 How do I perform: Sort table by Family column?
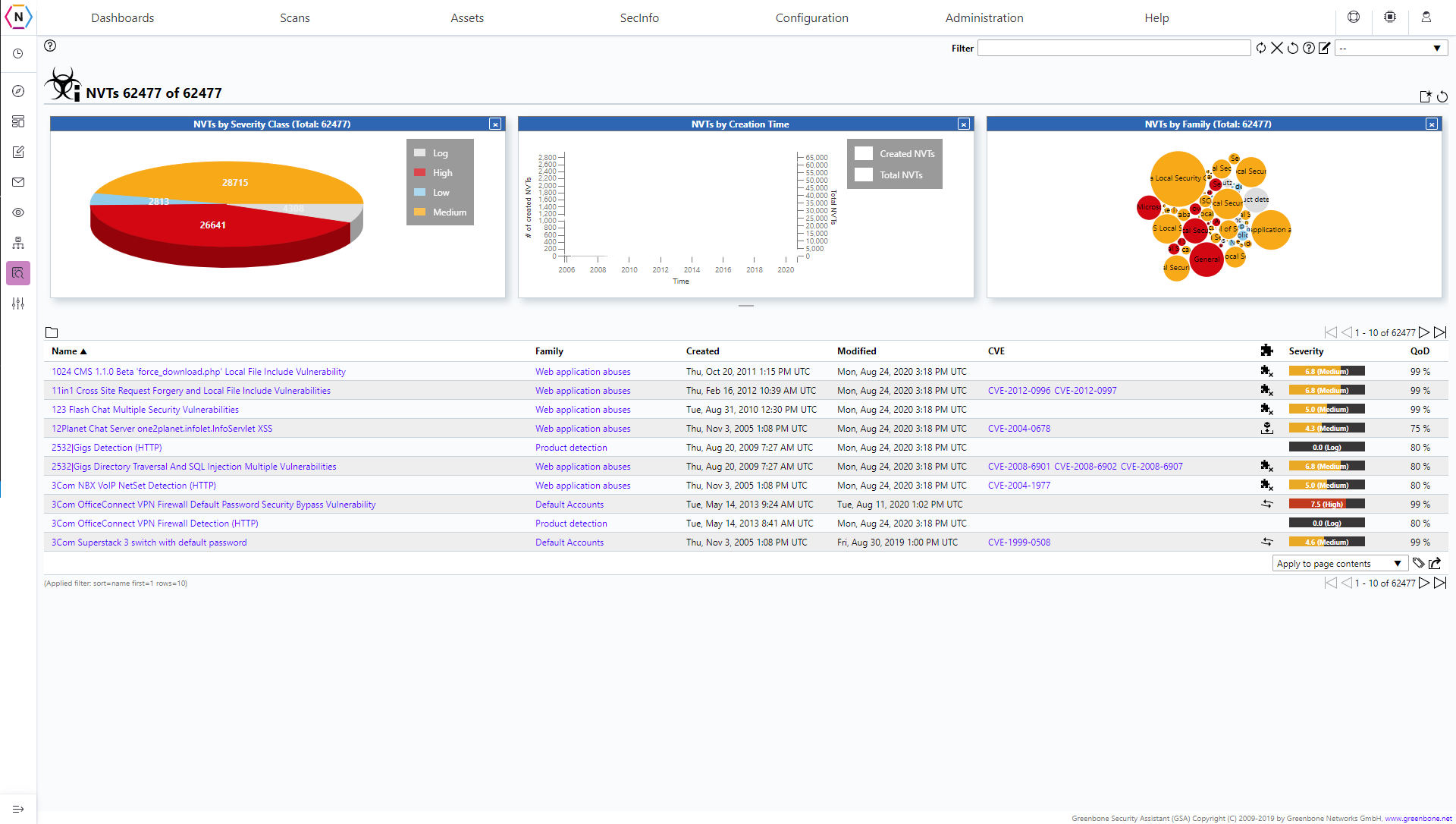tap(549, 351)
